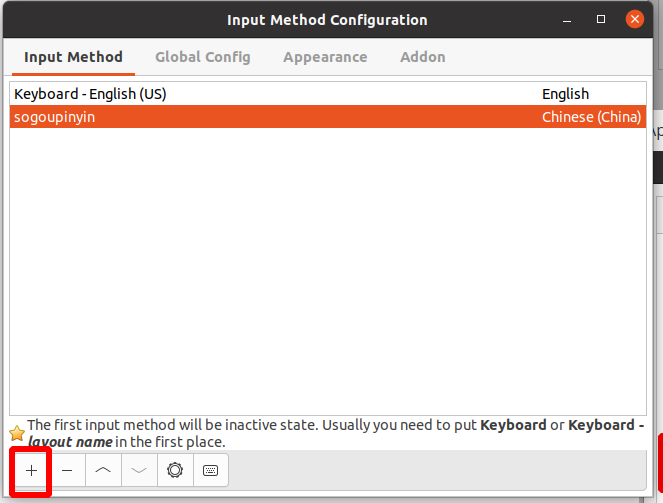Click the yellow star hint icon
The image size is (663, 503).
(17, 433)
